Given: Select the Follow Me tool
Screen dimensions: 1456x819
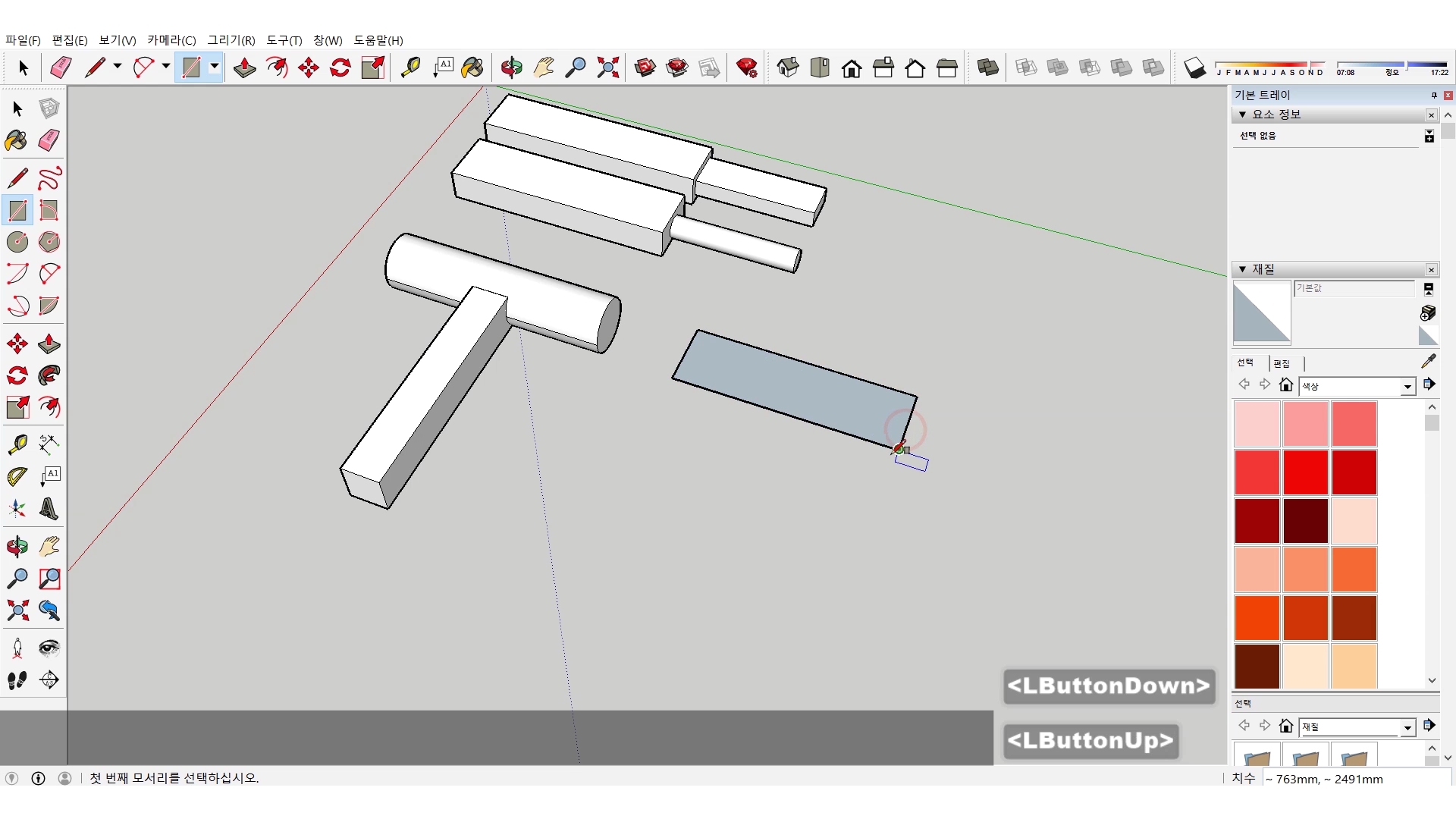Looking at the screenshot, I should pyautogui.click(x=49, y=375).
